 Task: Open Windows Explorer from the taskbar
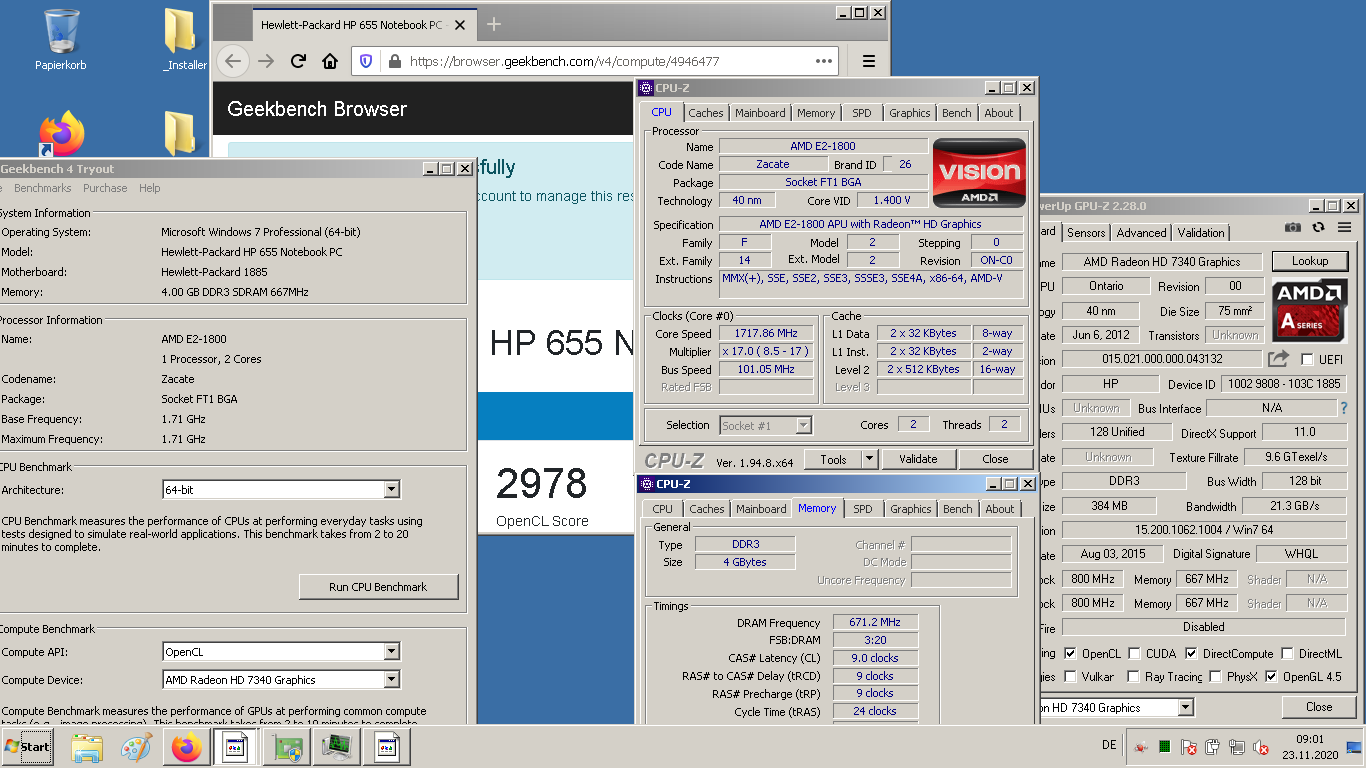point(87,747)
